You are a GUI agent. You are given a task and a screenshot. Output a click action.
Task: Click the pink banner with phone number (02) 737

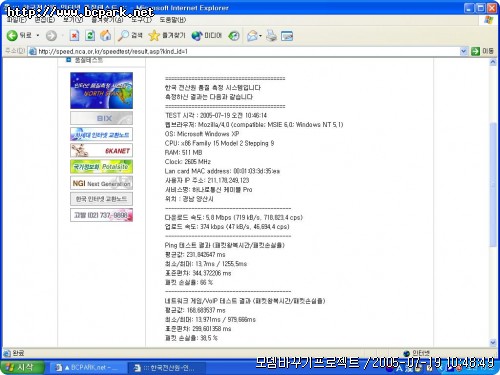tap(101, 215)
